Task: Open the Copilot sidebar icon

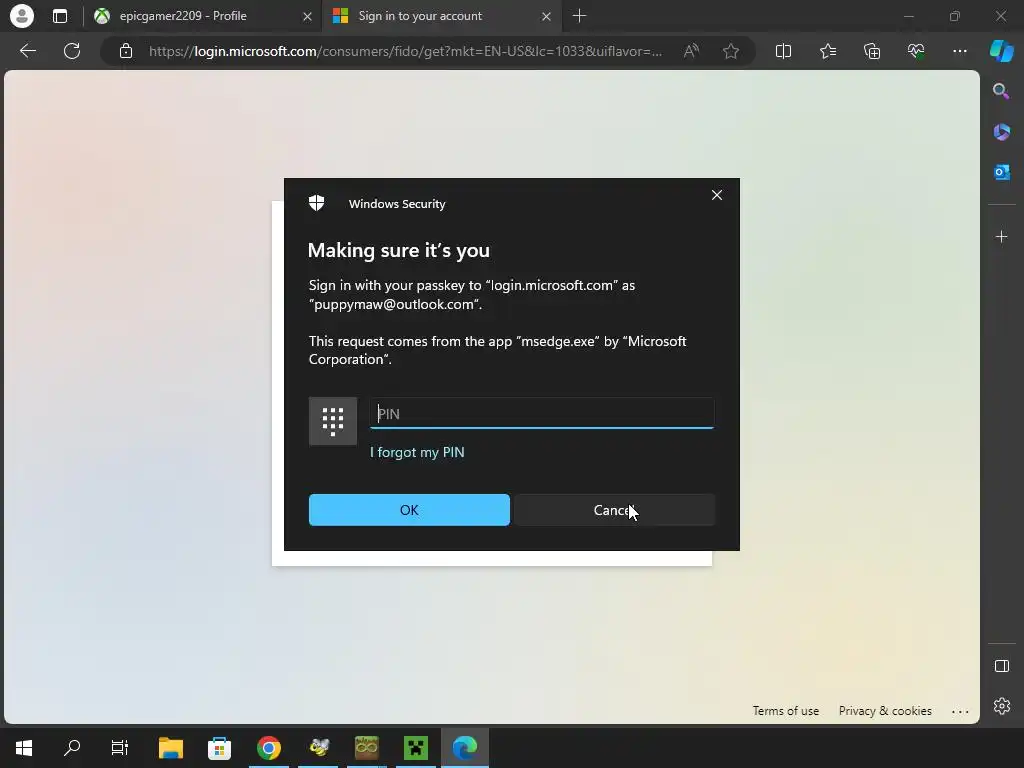Action: click(1002, 51)
